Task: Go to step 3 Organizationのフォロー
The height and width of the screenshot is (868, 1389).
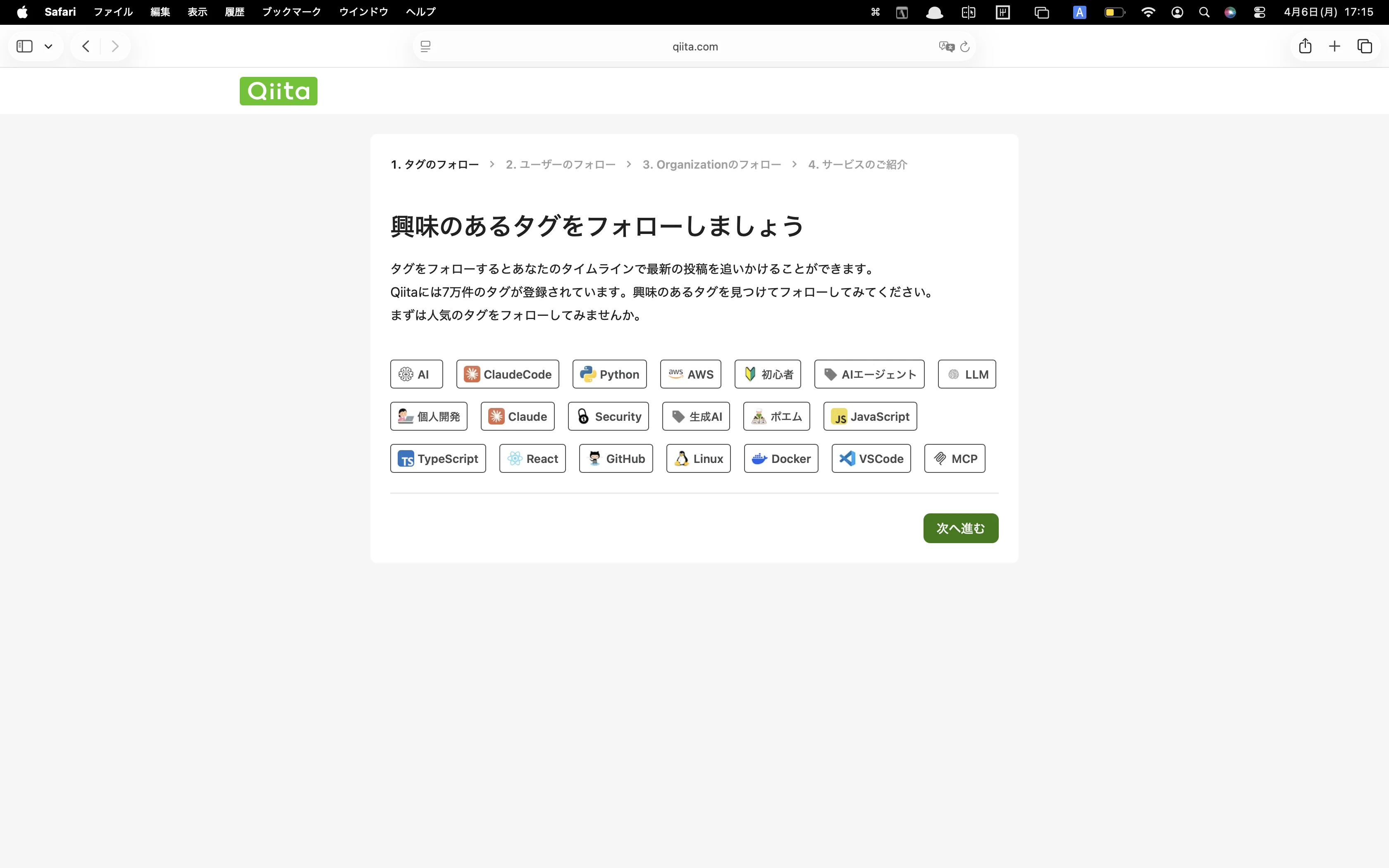Action: (712, 165)
